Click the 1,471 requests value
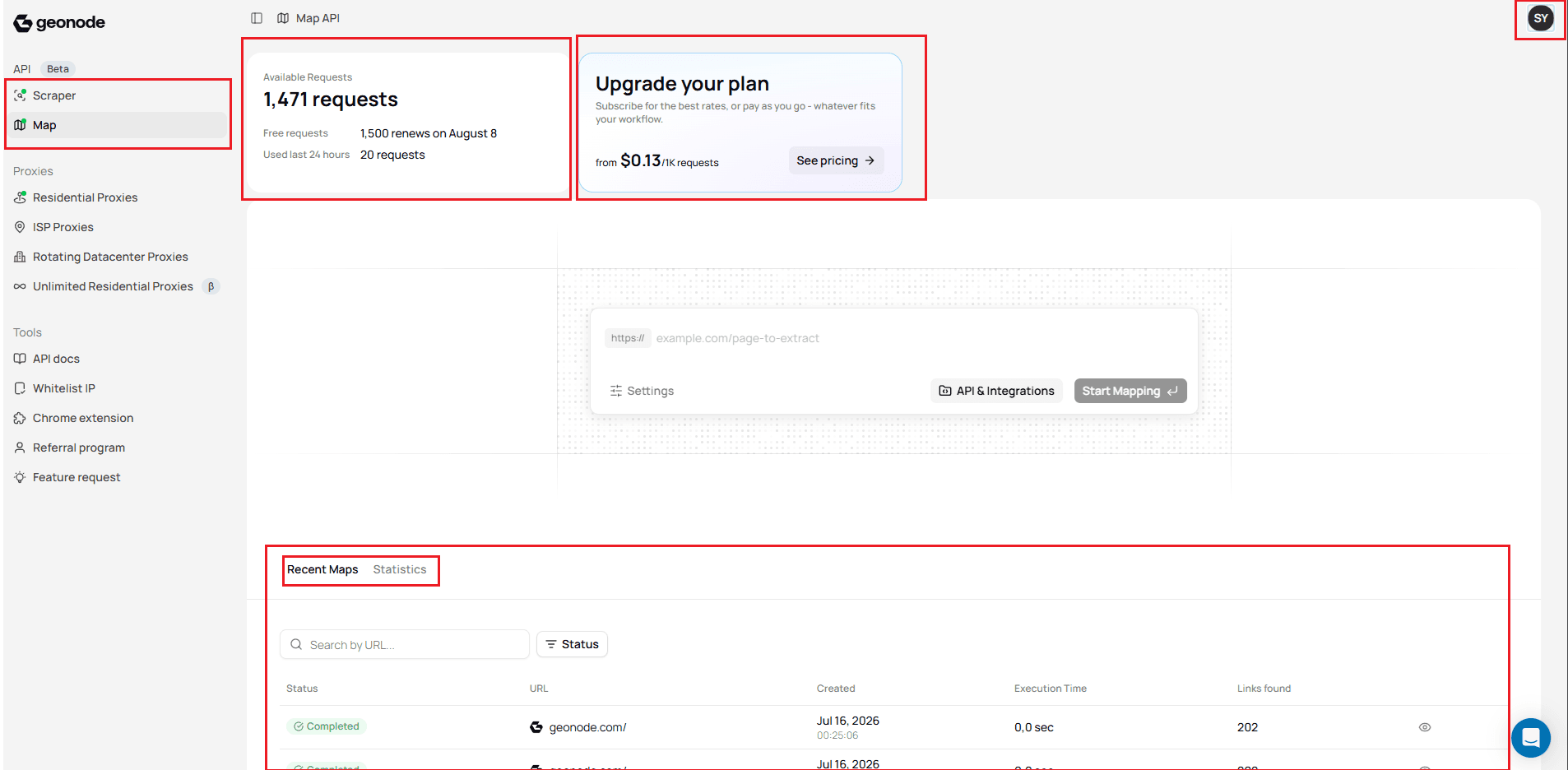Viewport: 1568px width, 770px height. pos(331,100)
